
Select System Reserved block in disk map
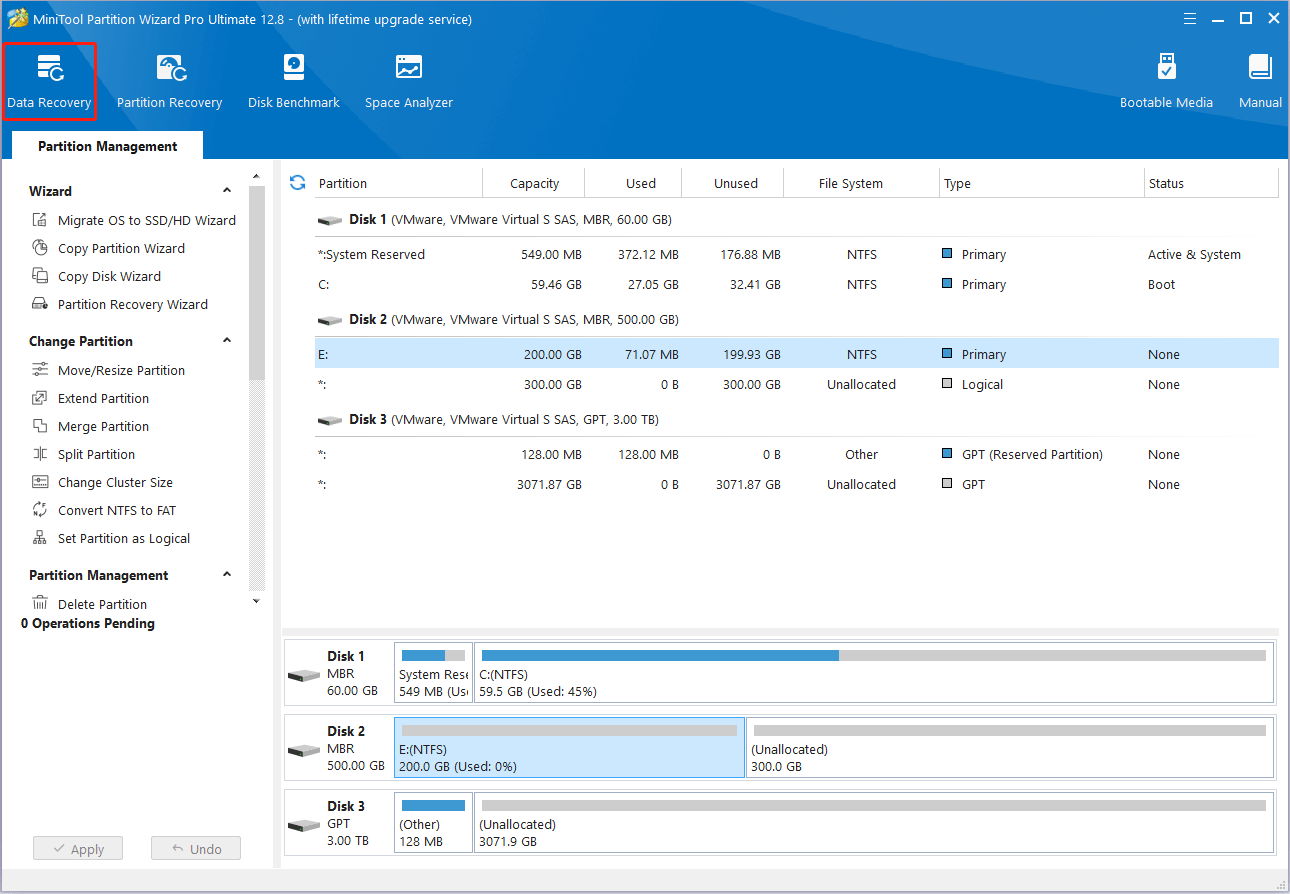[433, 673]
